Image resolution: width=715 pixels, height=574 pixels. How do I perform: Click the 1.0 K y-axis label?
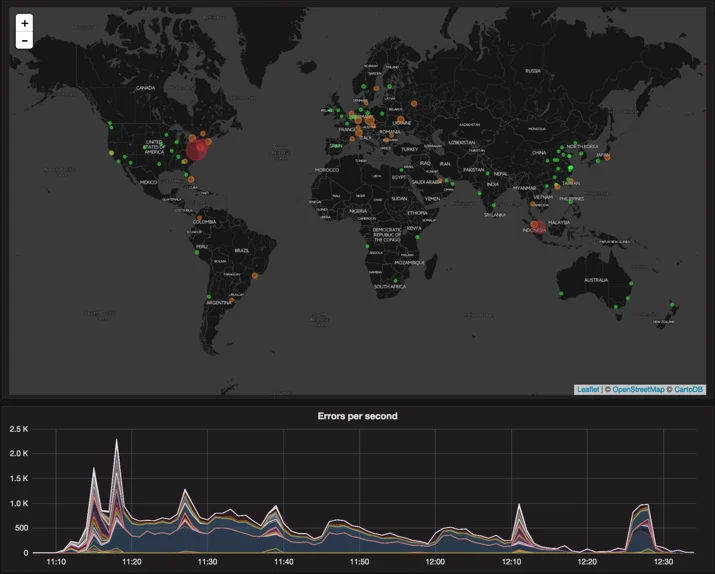coord(19,503)
